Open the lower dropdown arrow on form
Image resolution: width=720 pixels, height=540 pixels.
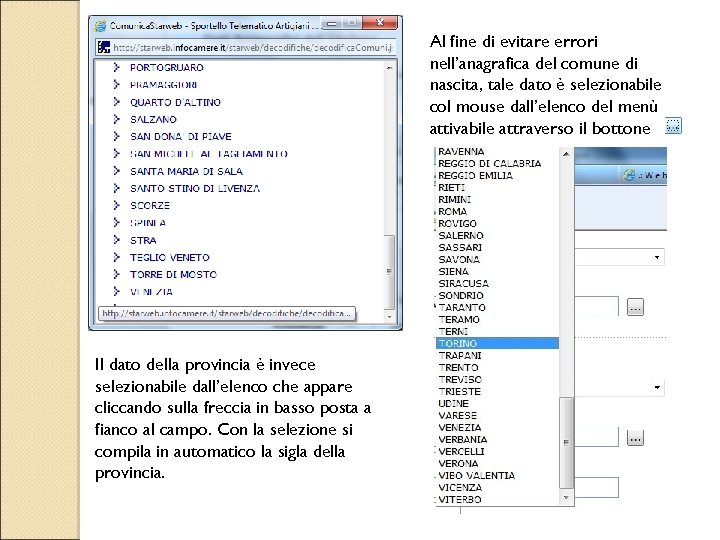point(657,388)
